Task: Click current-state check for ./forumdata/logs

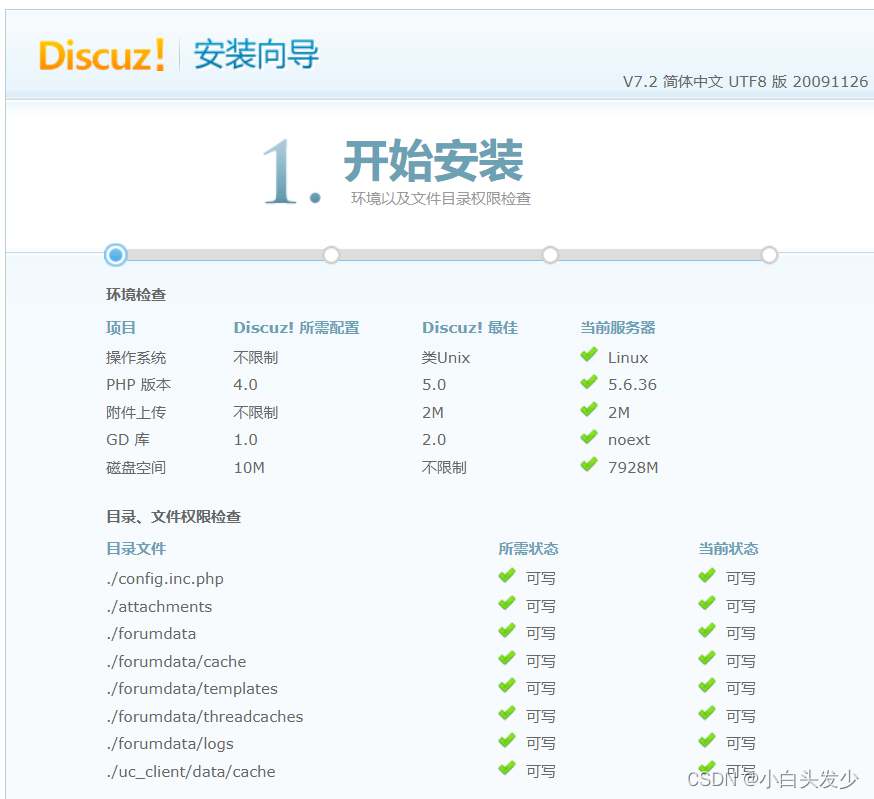Action: click(707, 740)
